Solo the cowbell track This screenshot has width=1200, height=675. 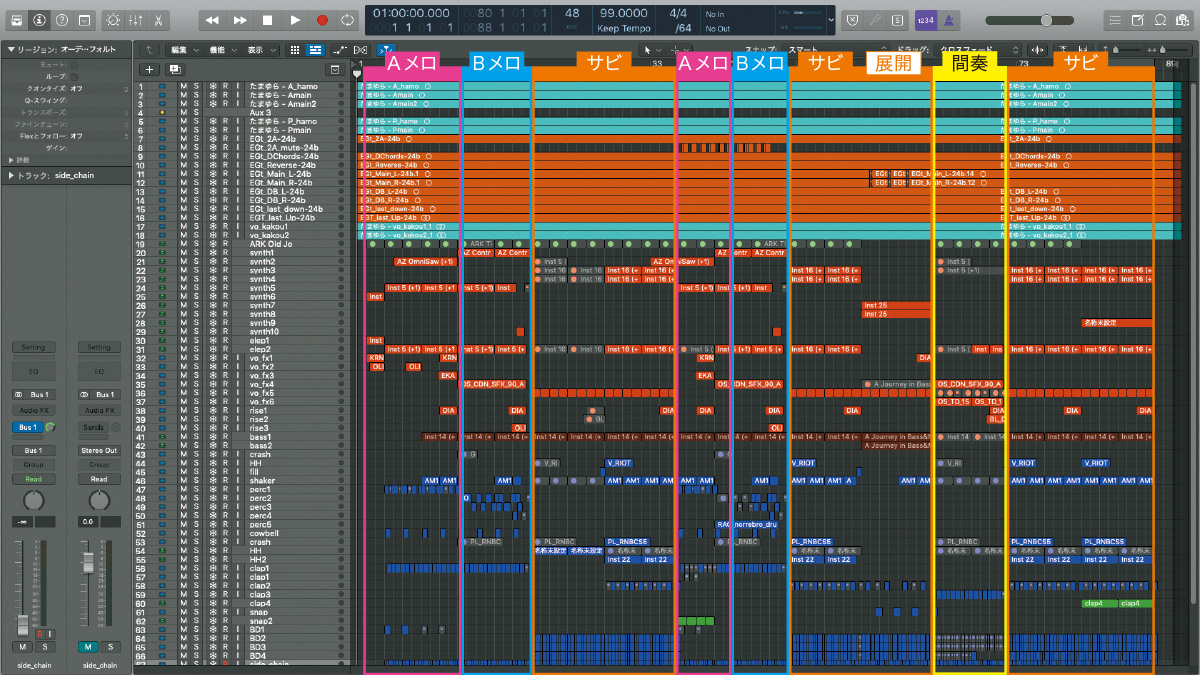[x=197, y=533]
